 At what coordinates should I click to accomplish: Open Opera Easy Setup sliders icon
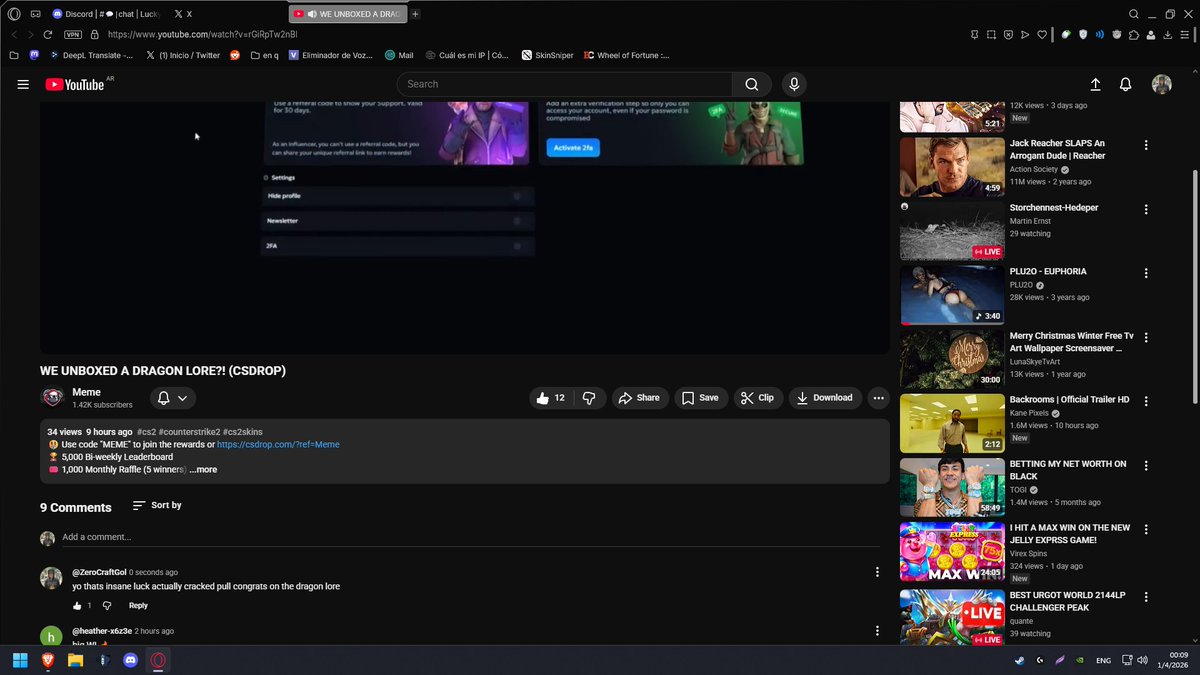1184,34
